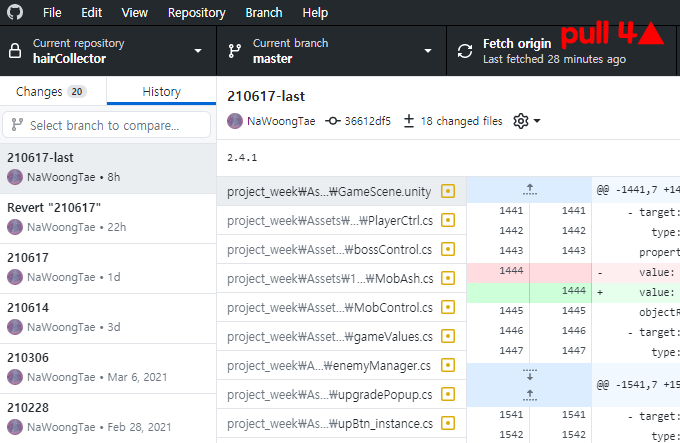Open the Repository menu
The image size is (680, 443).
point(196,13)
